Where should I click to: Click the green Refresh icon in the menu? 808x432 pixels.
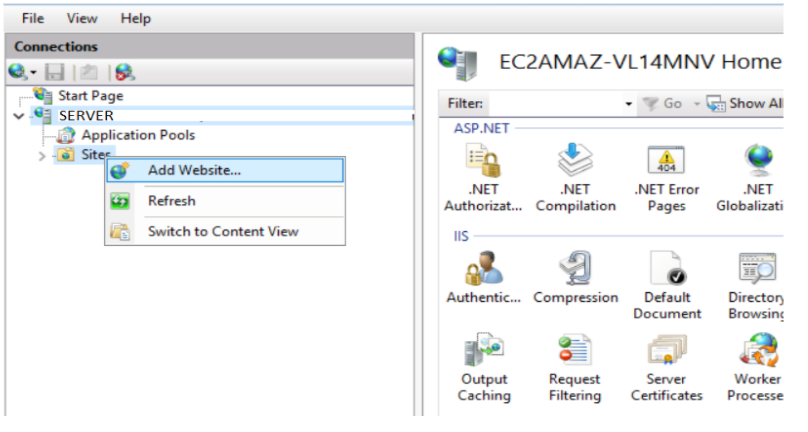[120, 201]
